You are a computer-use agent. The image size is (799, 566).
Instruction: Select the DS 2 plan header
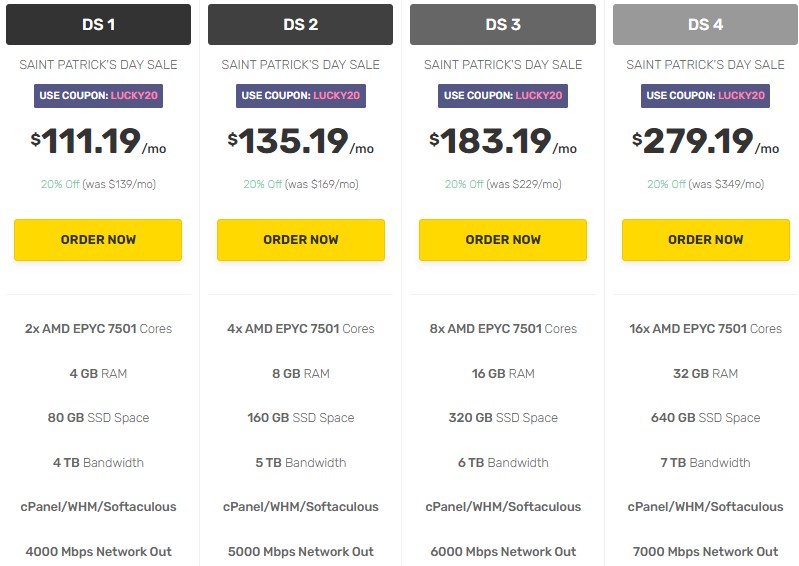(x=301, y=25)
